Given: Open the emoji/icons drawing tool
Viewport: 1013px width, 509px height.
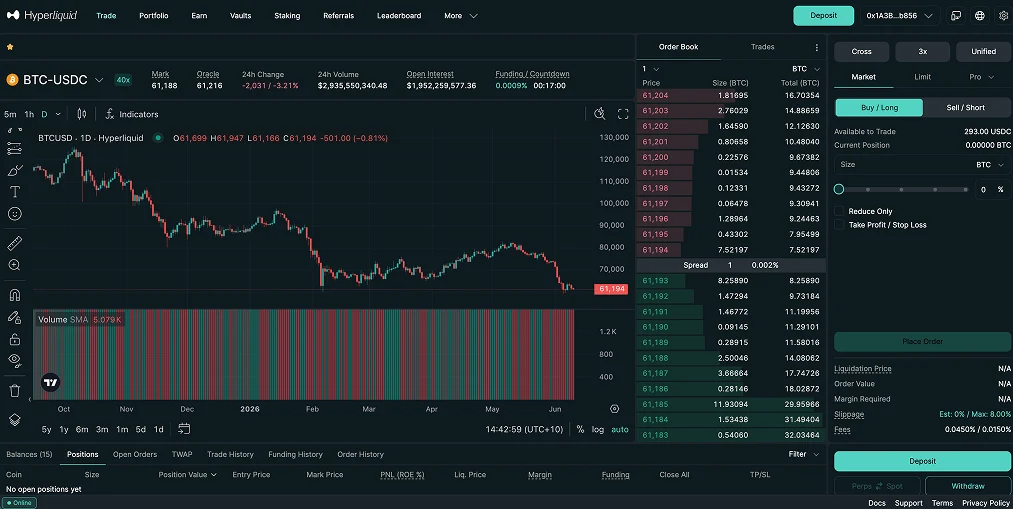Looking at the screenshot, I should click(x=14, y=214).
